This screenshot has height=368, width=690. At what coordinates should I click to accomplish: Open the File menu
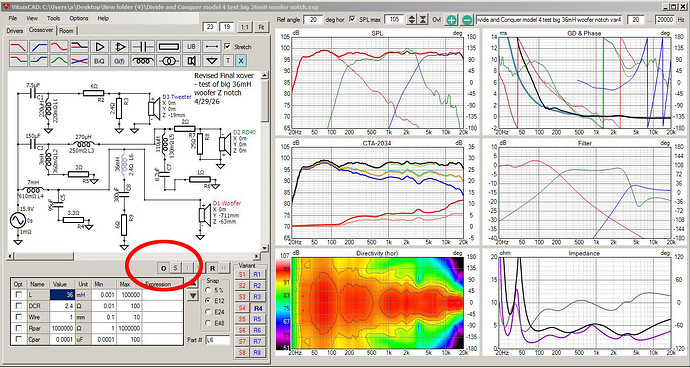(13, 18)
